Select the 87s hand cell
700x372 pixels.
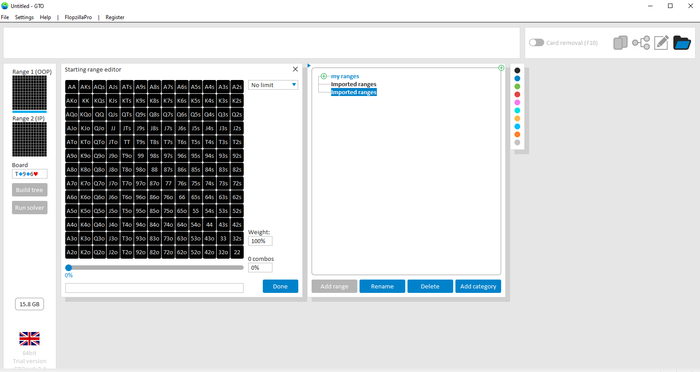point(168,169)
